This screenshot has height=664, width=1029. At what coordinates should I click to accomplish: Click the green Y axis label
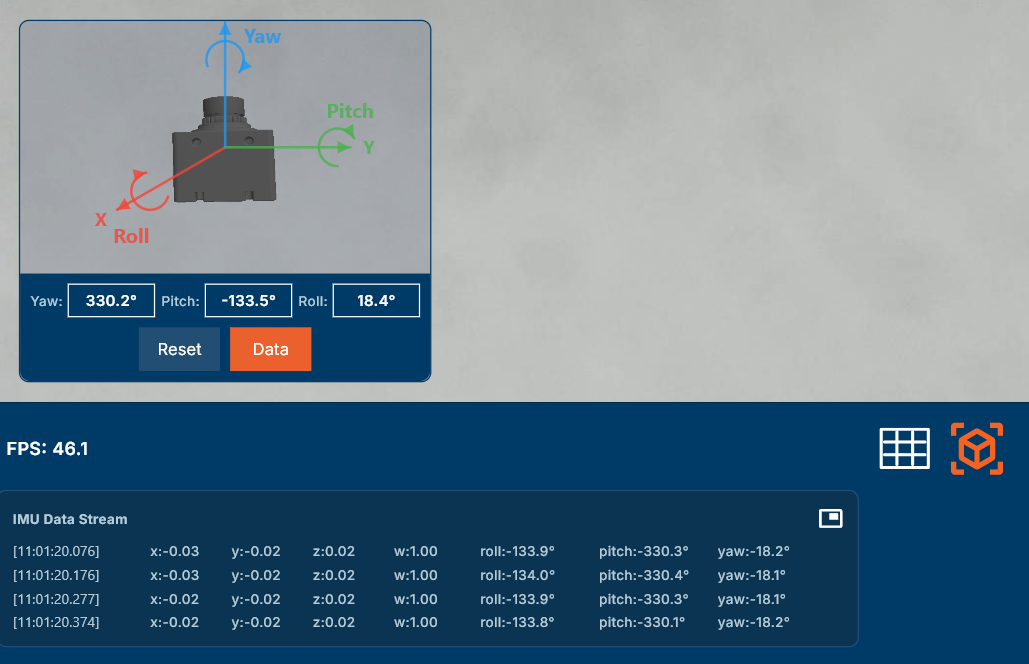pos(369,147)
